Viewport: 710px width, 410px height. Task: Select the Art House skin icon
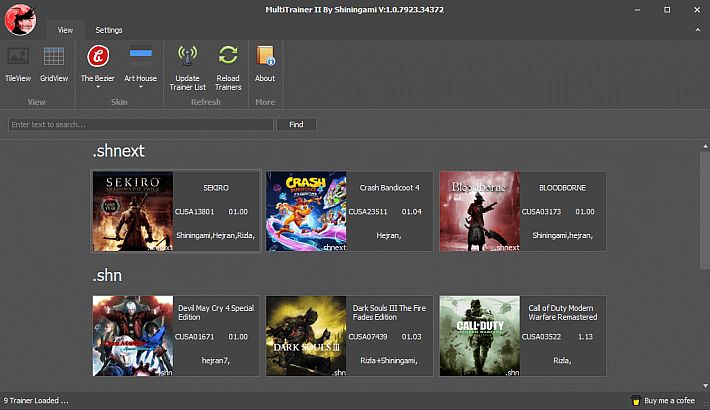pyautogui.click(x=140, y=54)
